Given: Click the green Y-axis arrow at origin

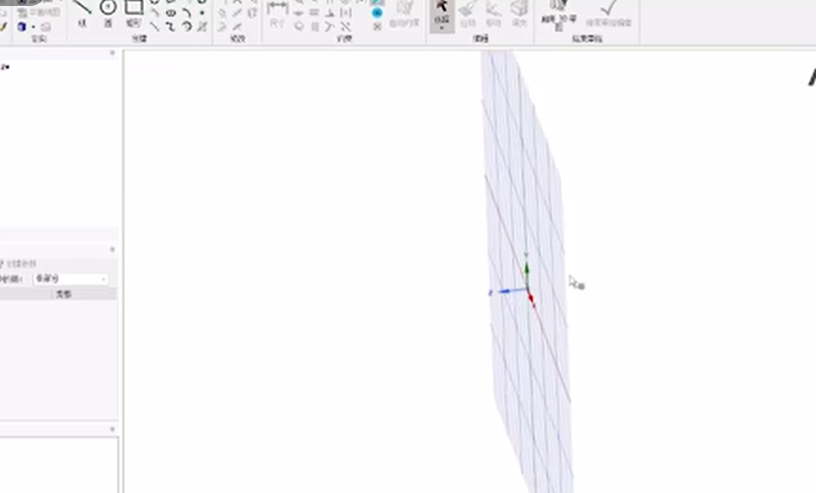Looking at the screenshot, I should pos(527,270).
